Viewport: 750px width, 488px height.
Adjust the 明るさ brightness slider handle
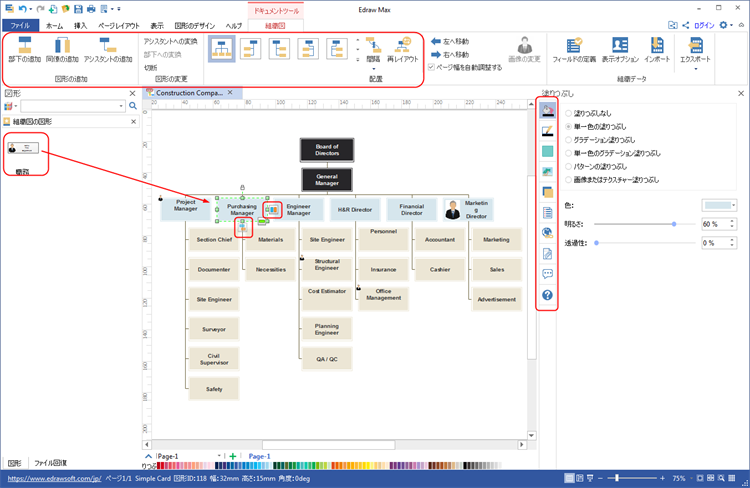[x=674, y=224]
